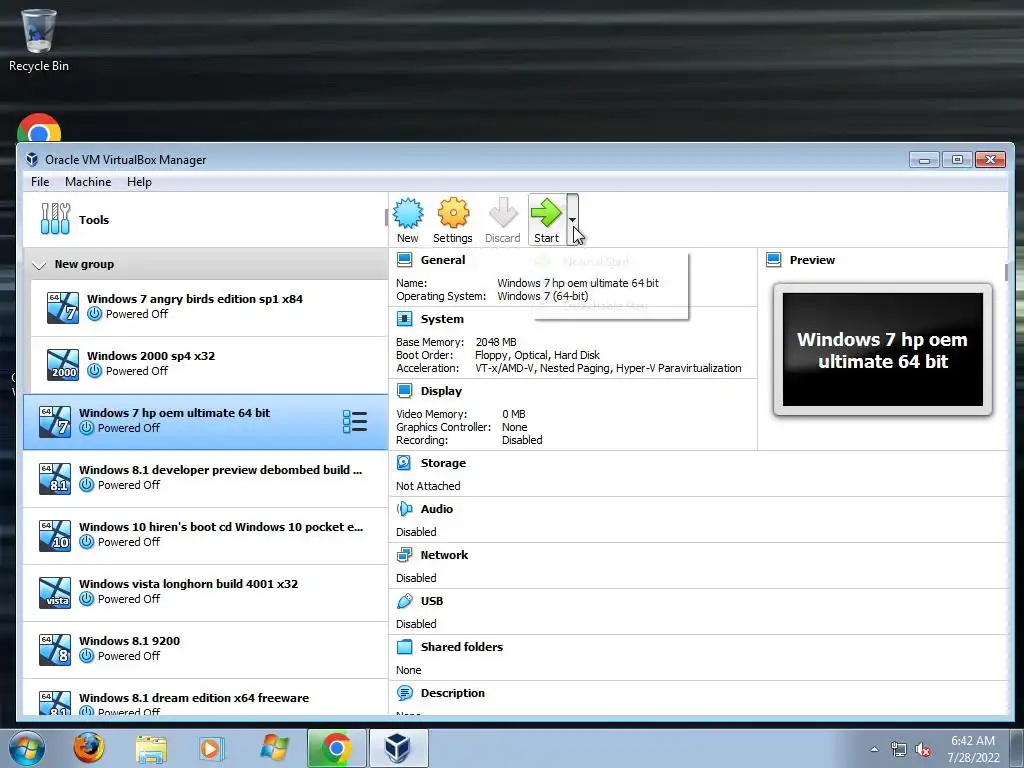Viewport: 1024px width, 768px height.
Task: Click the Display section heading
Action: coord(441,391)
